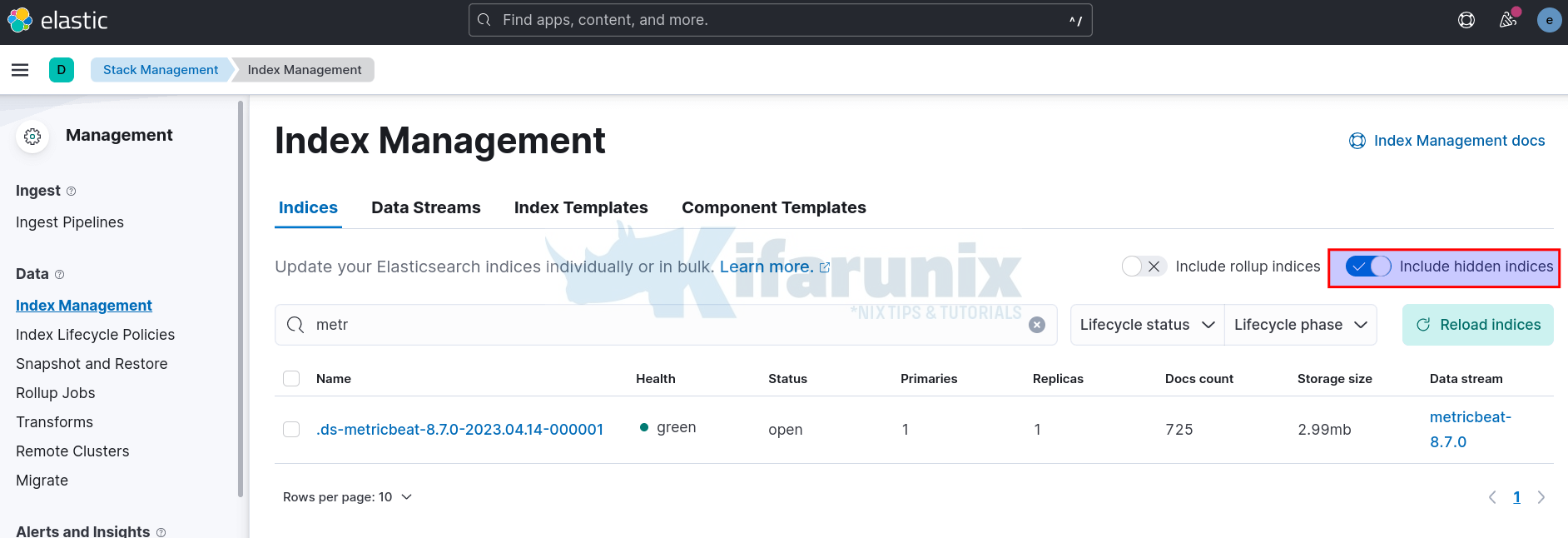Sort by Name column header

(334, 379)
